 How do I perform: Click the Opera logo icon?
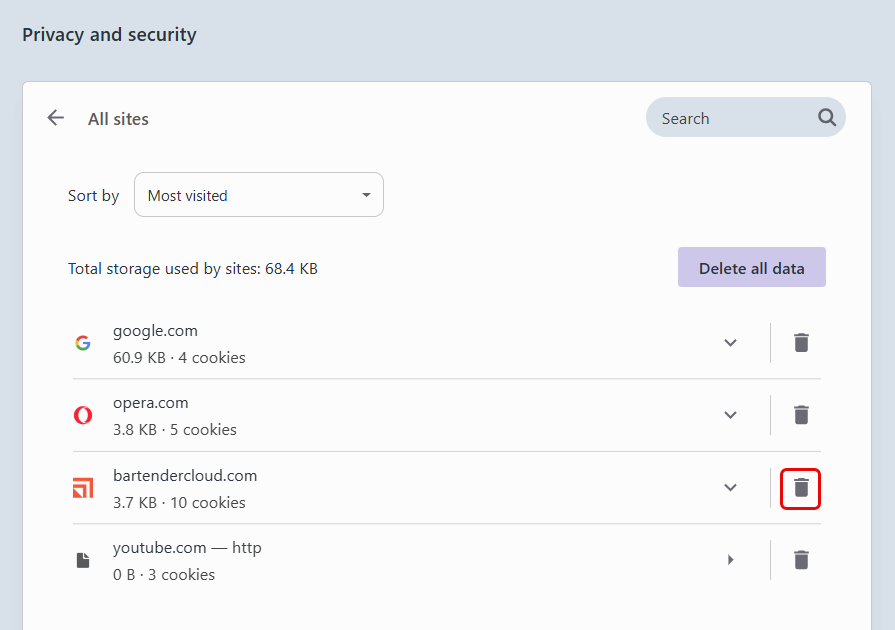83,415
